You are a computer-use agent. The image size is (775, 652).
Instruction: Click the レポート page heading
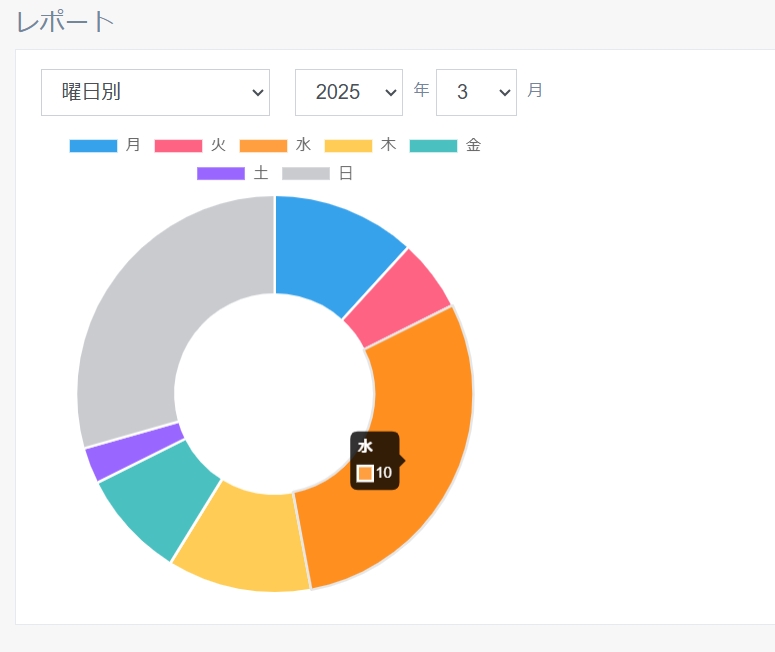pos(65,21)
